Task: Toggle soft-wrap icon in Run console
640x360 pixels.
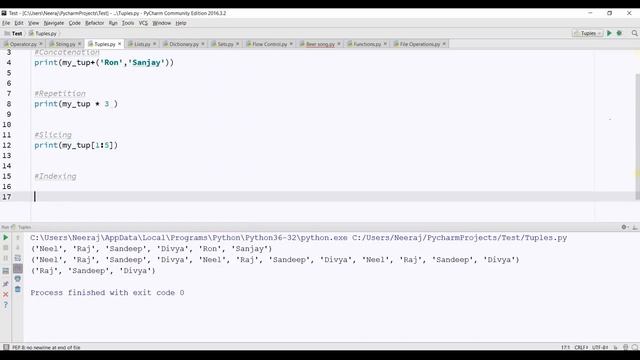Action: point(18,258)
